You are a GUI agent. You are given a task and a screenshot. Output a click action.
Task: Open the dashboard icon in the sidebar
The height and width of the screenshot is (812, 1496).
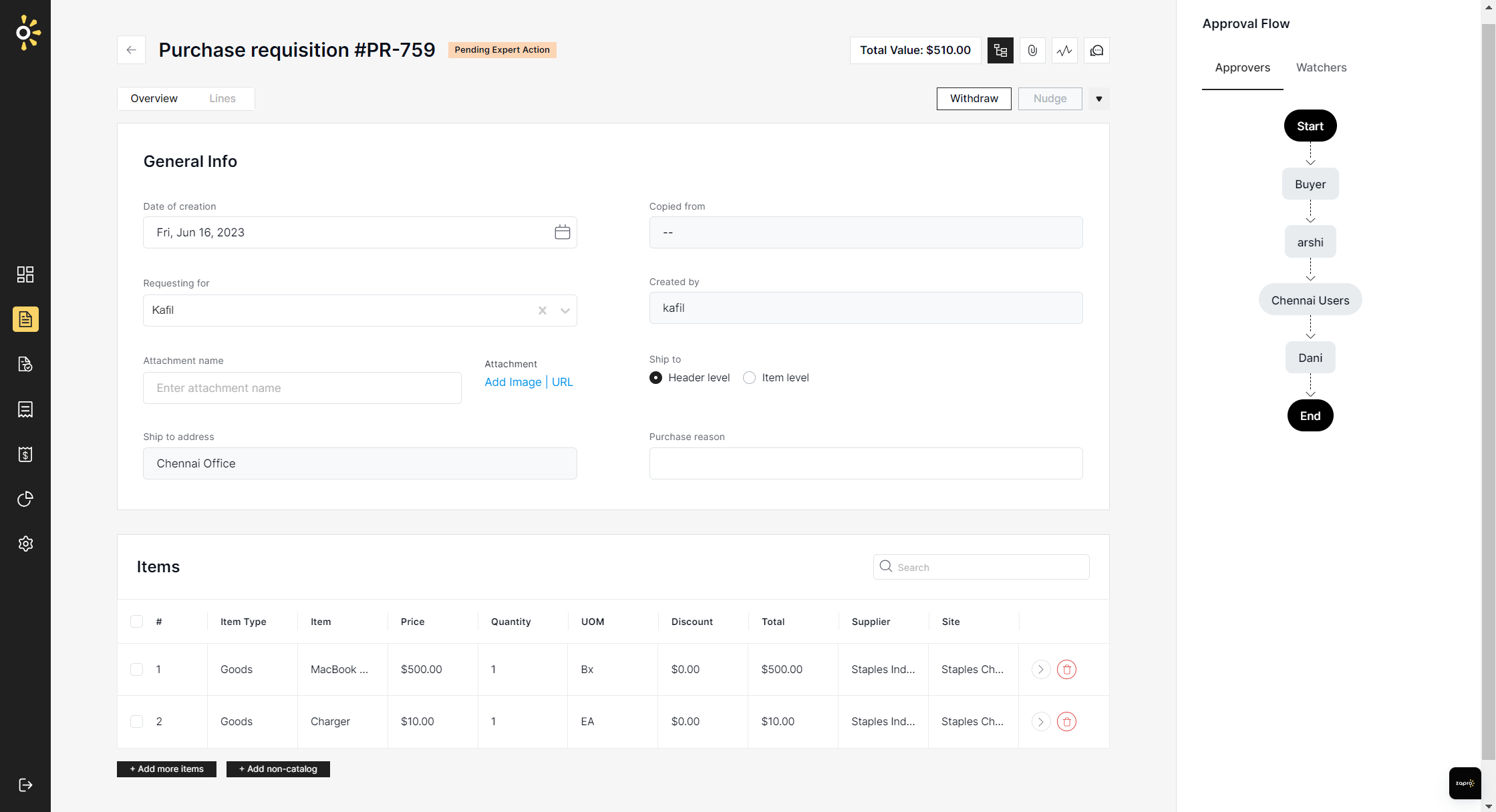coord(25,274)
